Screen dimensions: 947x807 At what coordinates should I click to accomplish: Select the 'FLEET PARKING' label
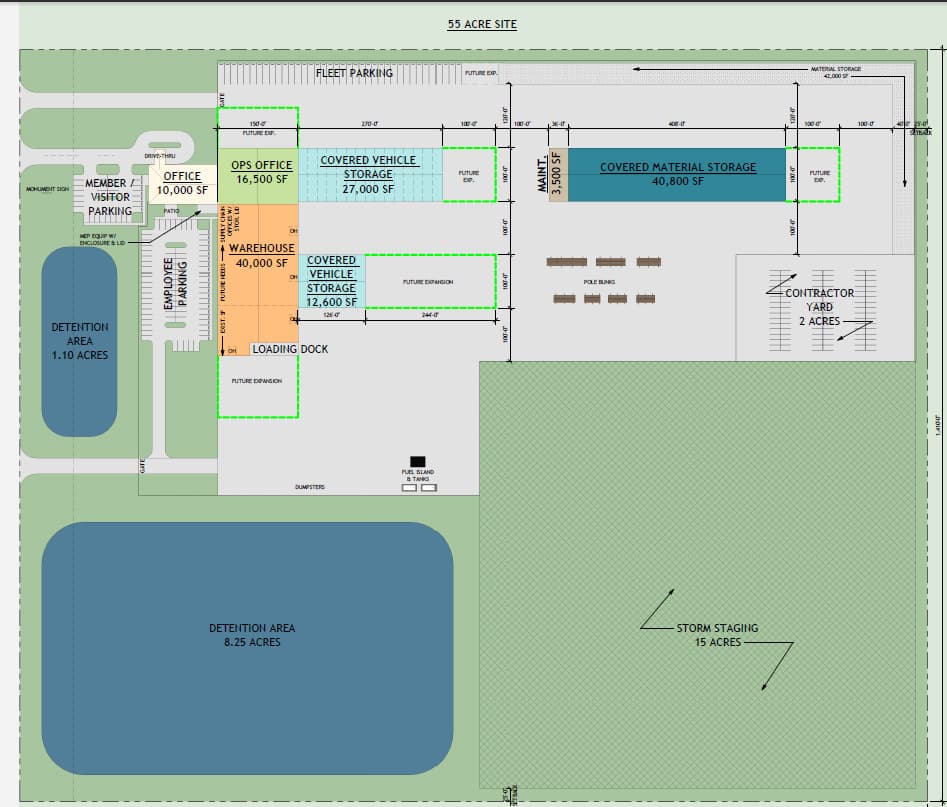(x=355, y=73)
